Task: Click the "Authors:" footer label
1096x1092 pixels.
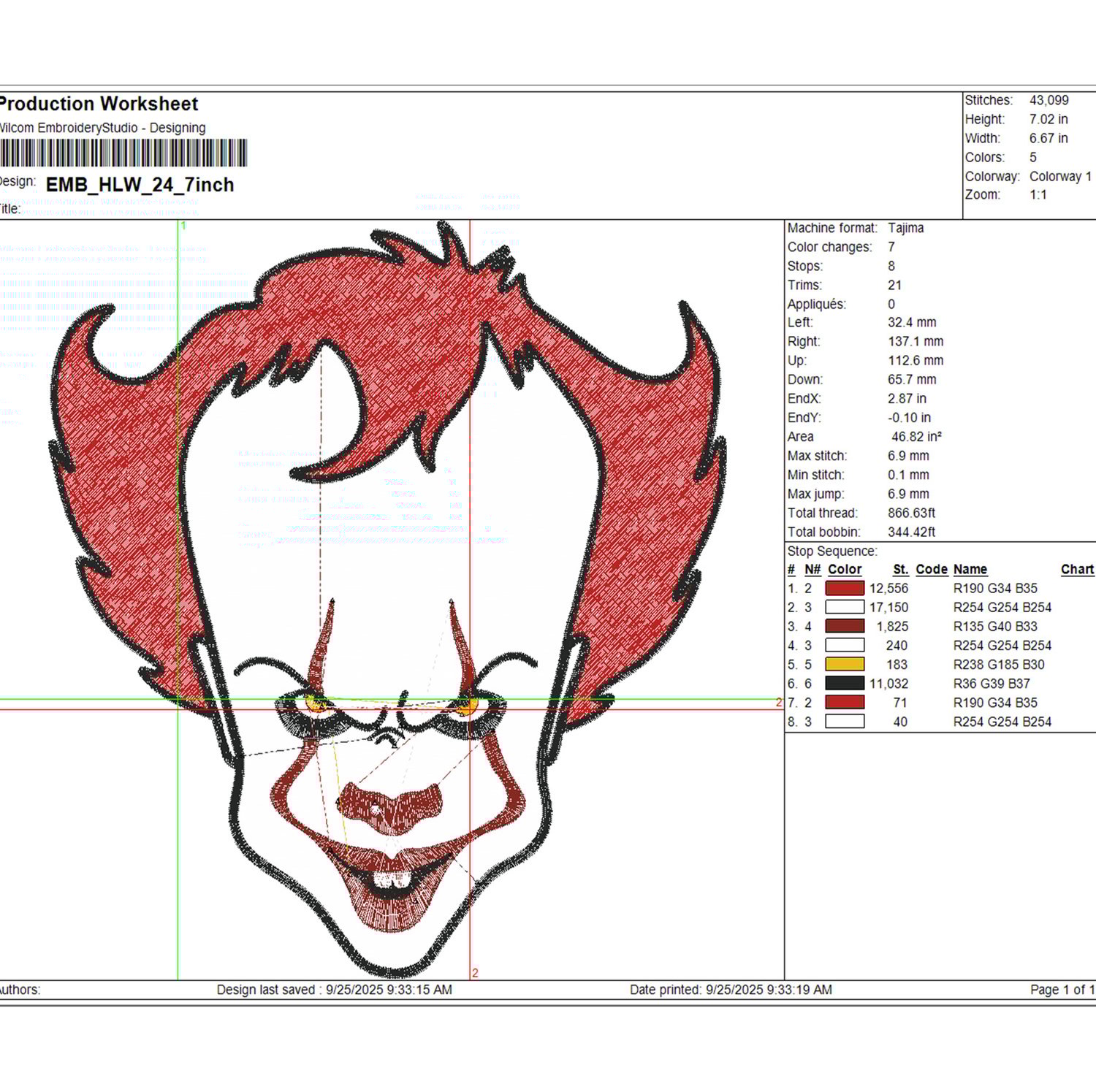Action: click(x=20, y=990)
